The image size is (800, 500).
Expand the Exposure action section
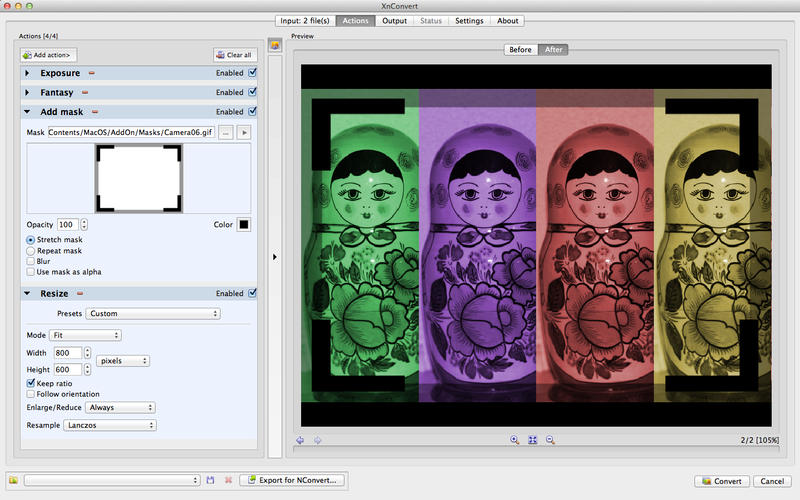click(28, 73)
